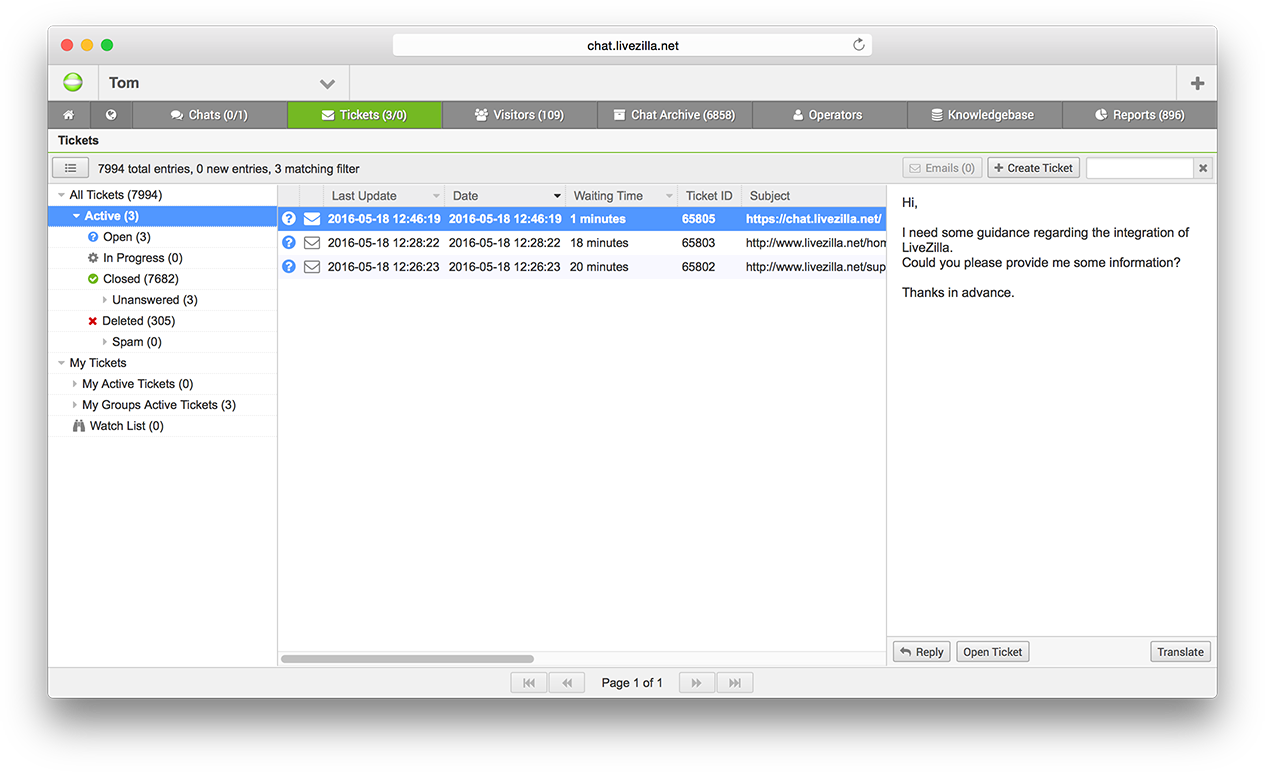This screenshot has height=772, width=1265.
Task: Open Last Update column dropdown arrow
Action: [436, 196]
